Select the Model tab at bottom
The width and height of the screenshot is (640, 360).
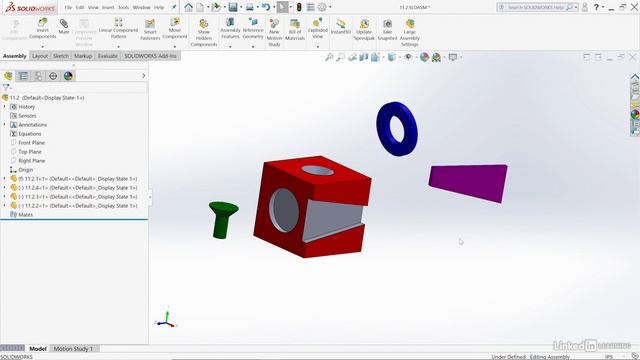pos(38,349)
